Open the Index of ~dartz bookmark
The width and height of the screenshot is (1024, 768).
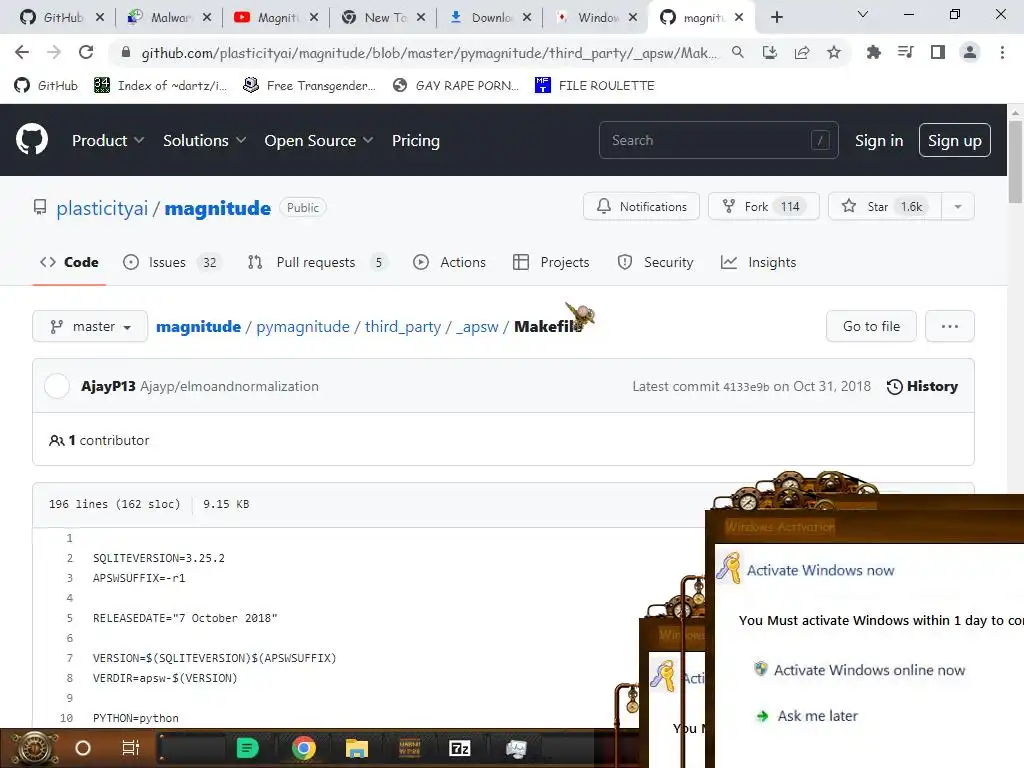tap(161, 85)
